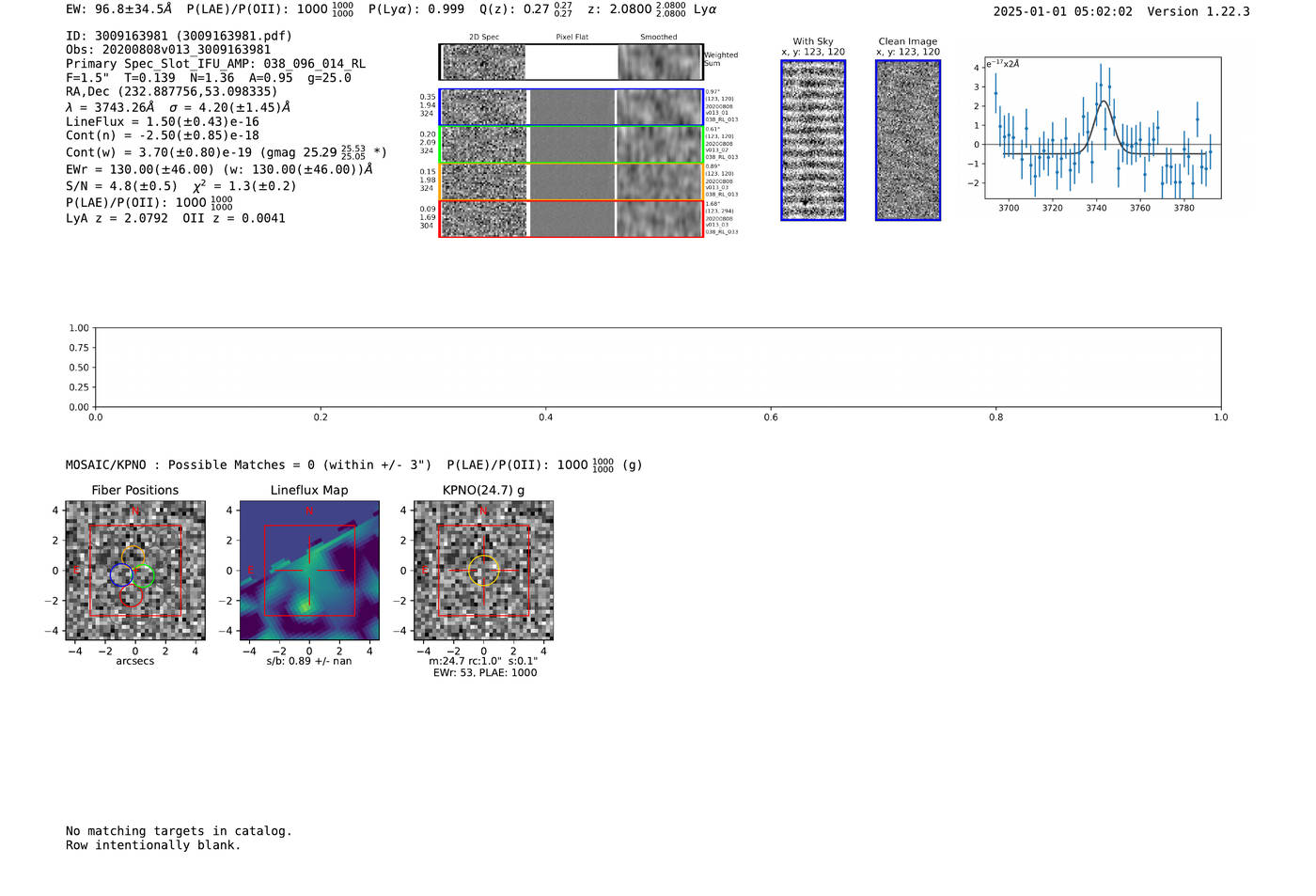
Task: Click the 'EWr: 53, PLAE: 1000' caption
Action: point(485,673)
